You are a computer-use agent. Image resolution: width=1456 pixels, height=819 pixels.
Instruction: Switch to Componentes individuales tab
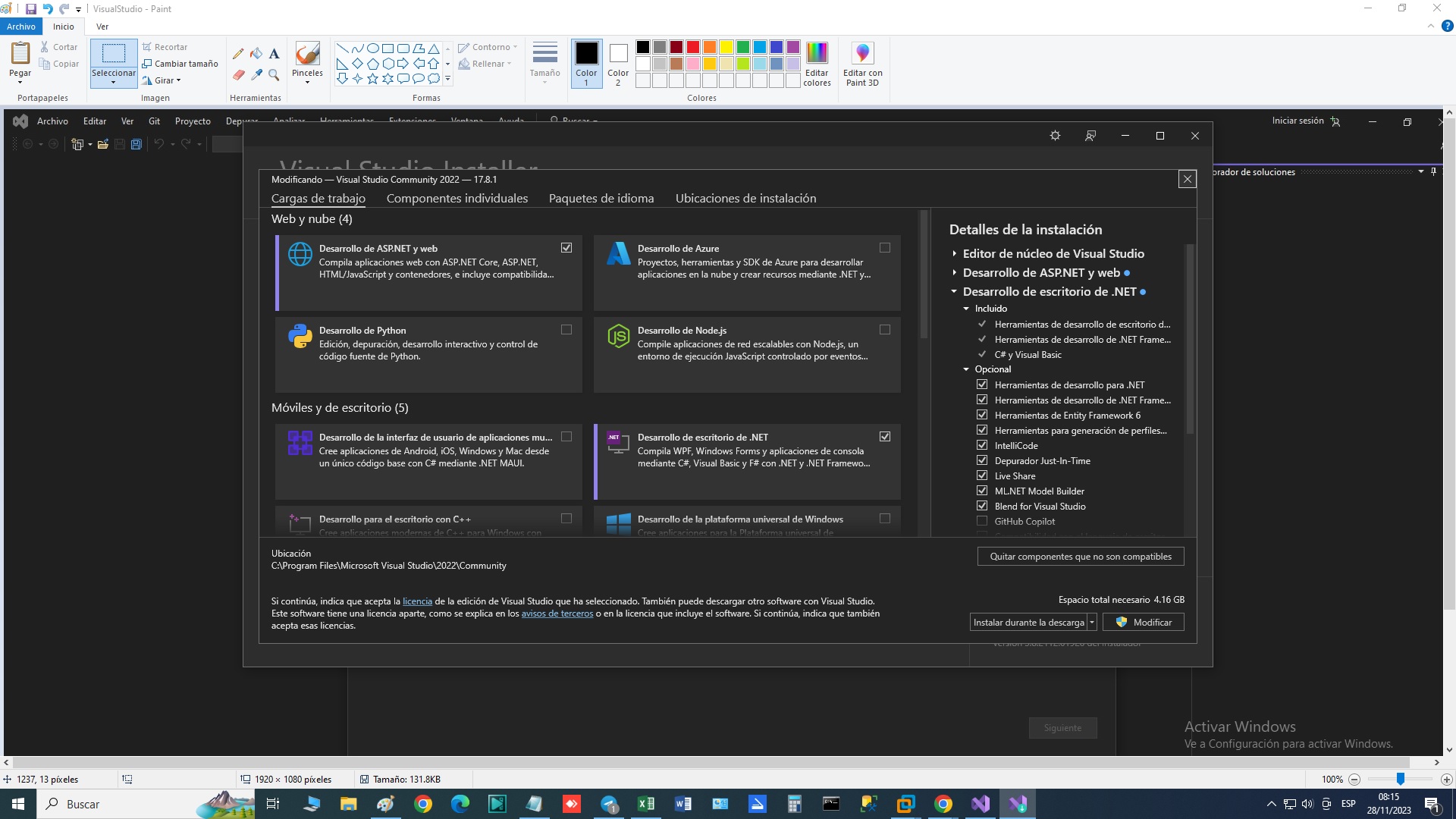pos(457,199)
